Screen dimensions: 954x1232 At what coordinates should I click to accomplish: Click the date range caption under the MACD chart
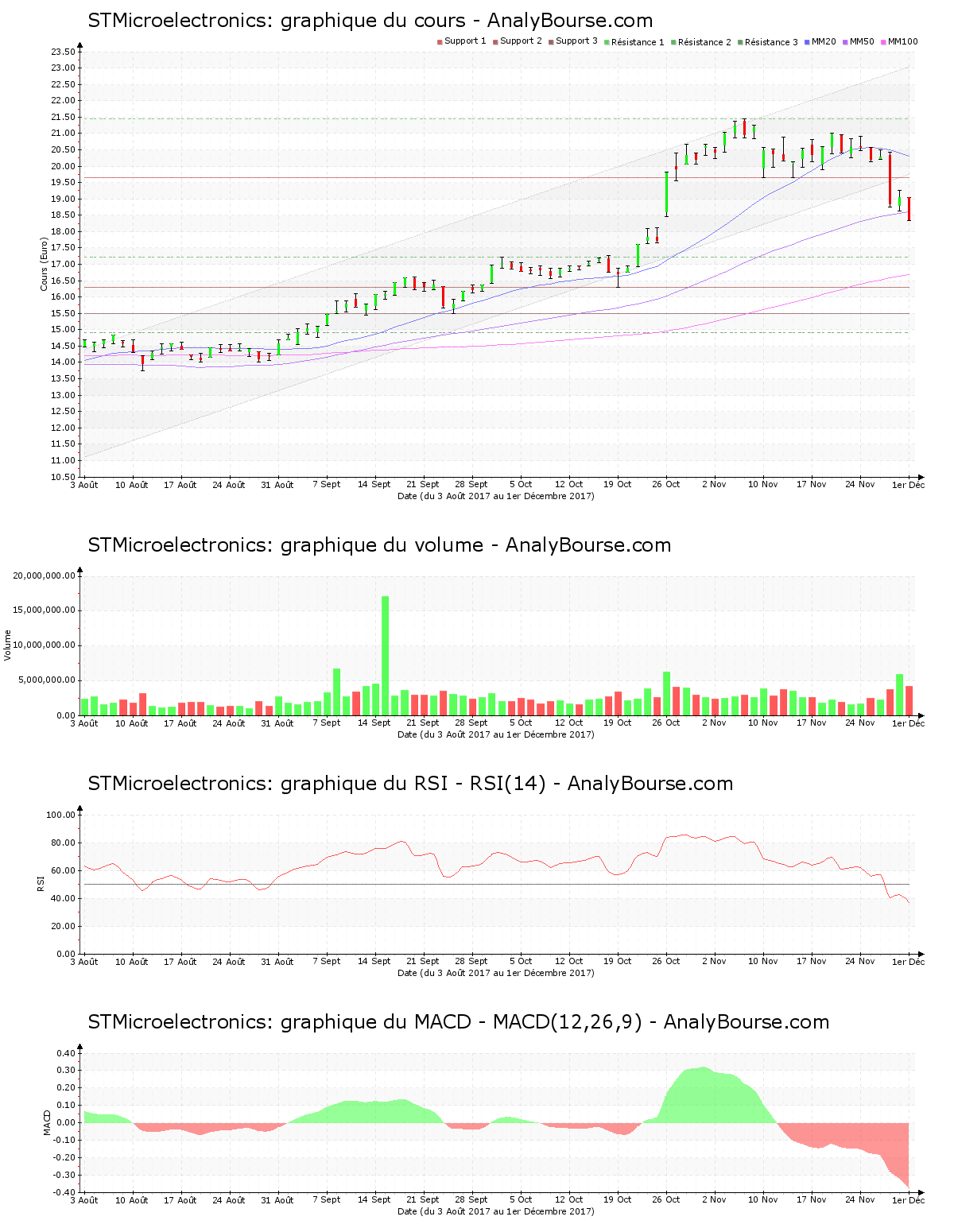click(496, 1211)
